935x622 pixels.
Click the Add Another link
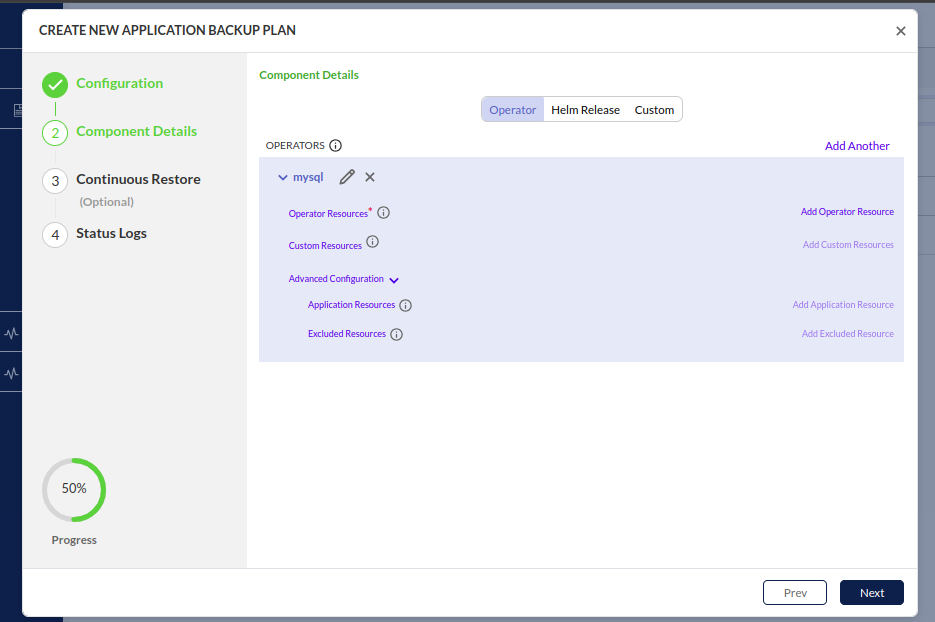coord(856,146)
